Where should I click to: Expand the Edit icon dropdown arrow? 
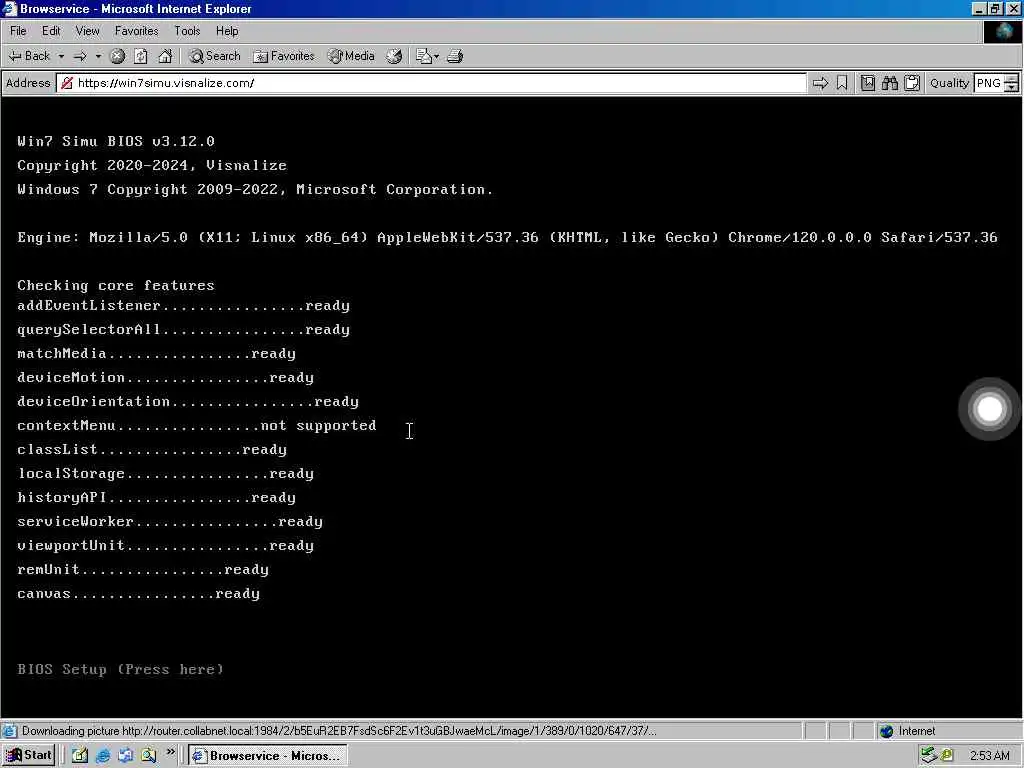coord(436,56)
